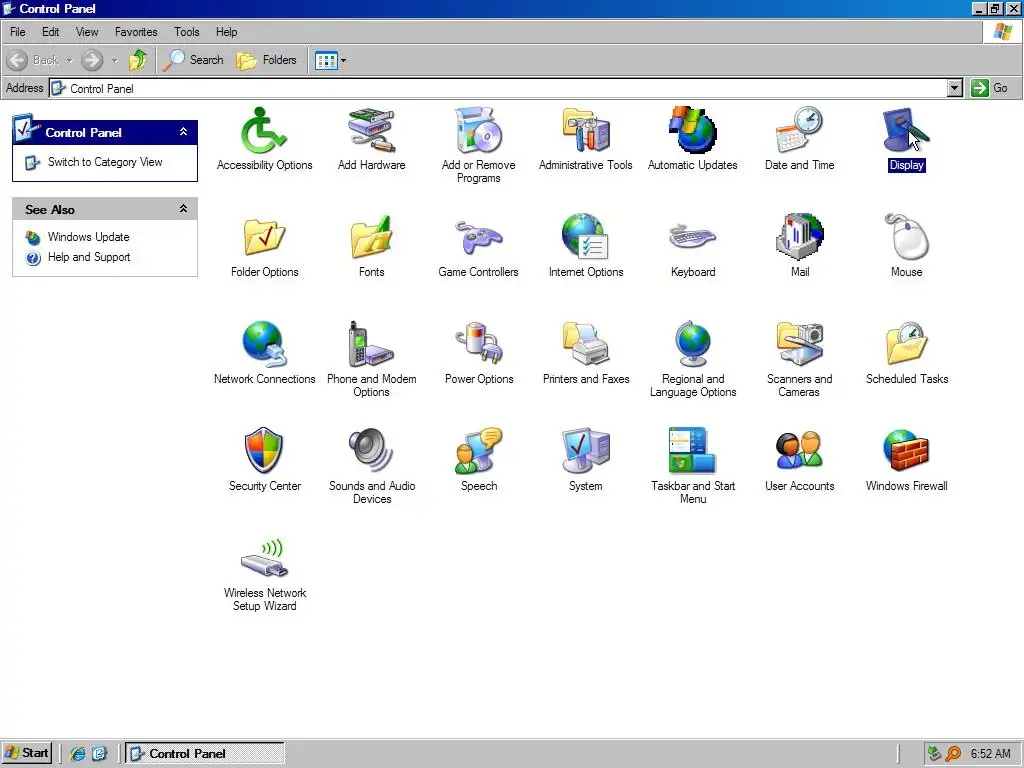
Task: Open Scheduled Tasks
Action: tap(906, 344)
